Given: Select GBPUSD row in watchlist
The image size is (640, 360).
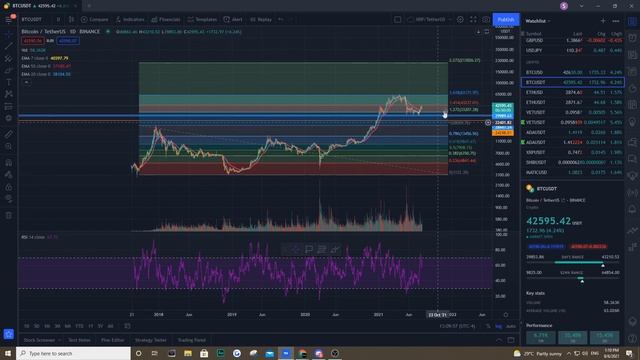Looking at the screenshot, I should click(x=573, y=41).
